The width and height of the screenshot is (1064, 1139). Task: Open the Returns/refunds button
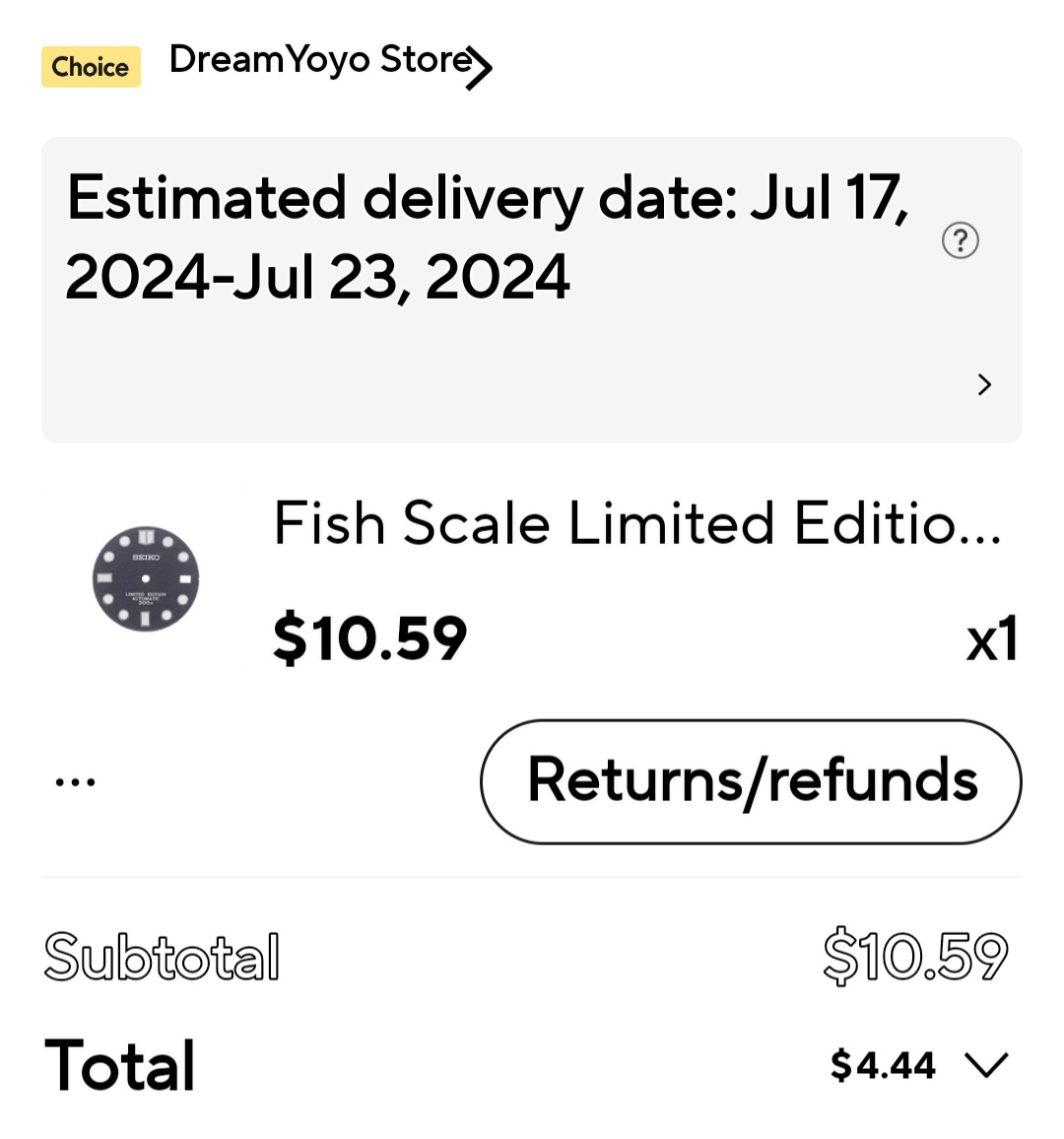(751, 781)
